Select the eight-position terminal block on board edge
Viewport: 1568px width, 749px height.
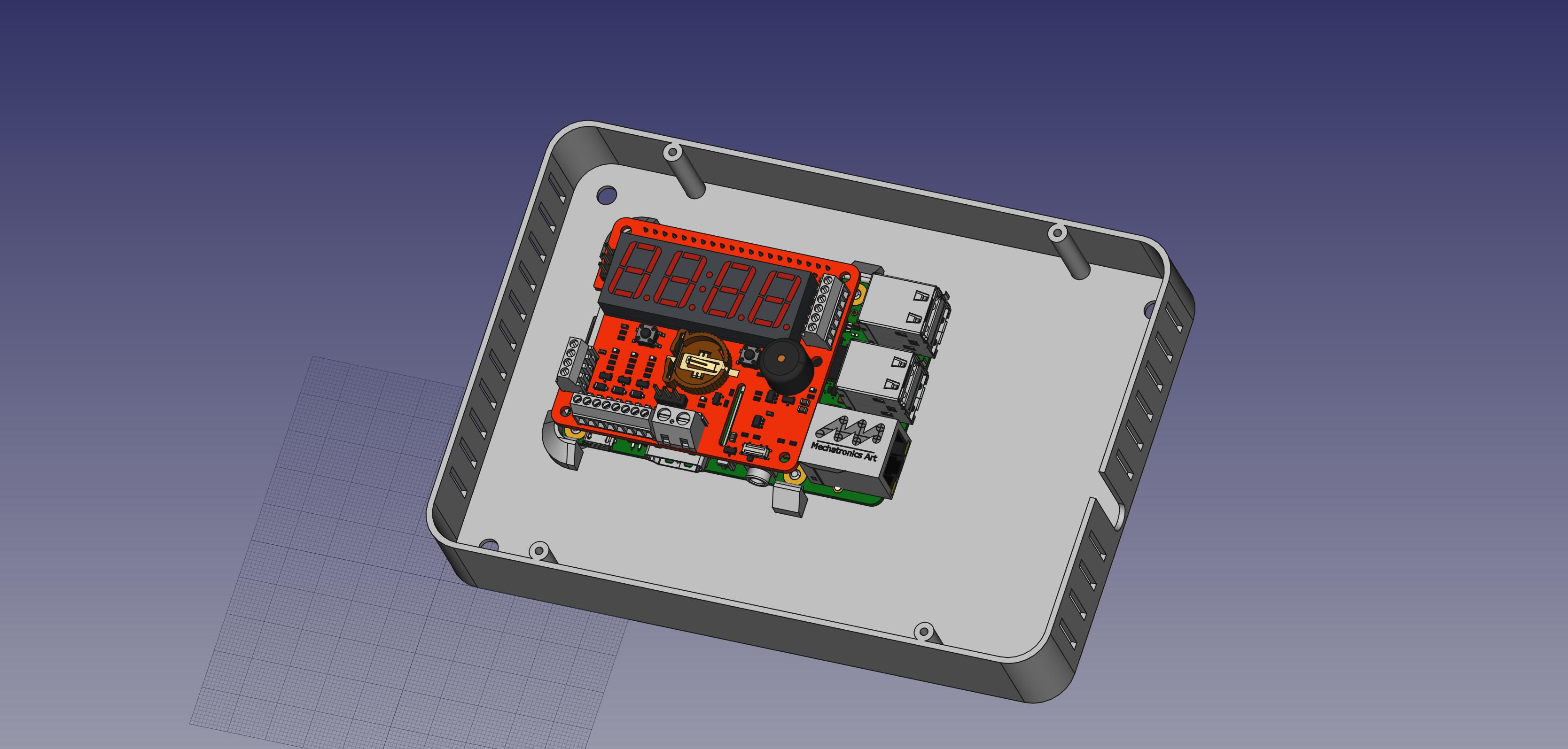pos(612,416)
